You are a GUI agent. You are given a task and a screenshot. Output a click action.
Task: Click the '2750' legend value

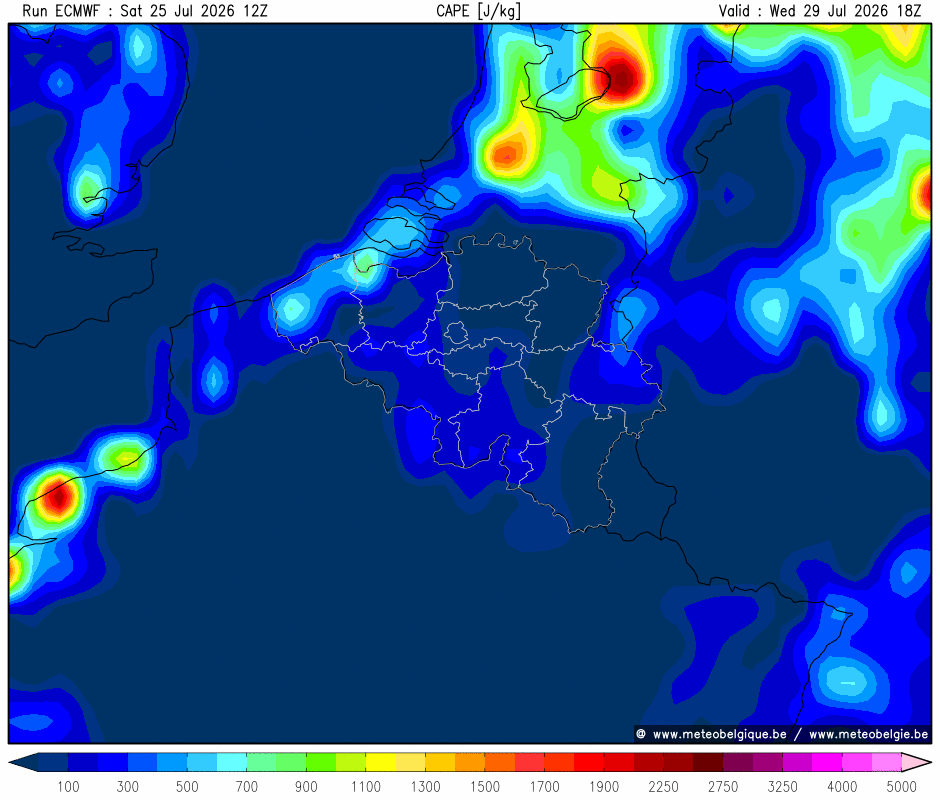723,787
